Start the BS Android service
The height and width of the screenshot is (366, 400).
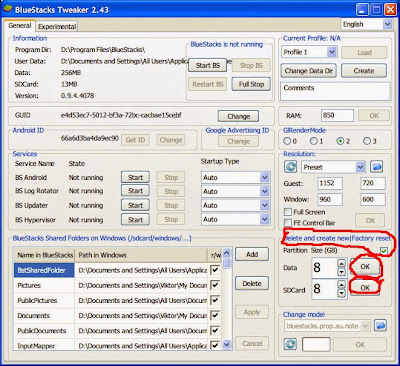coord(135,177)
